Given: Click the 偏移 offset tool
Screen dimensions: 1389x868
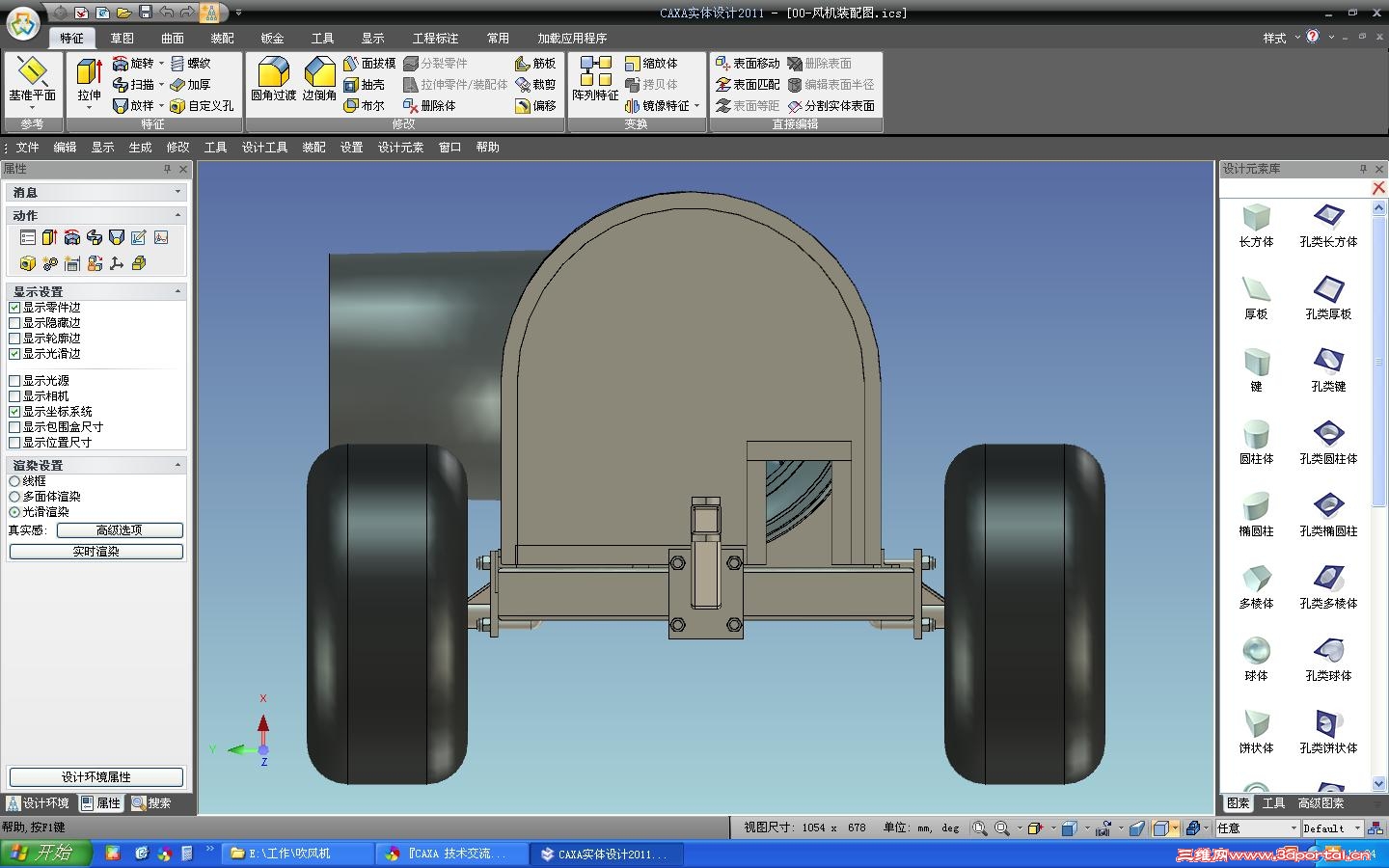Looking at the screenshot, I should [535, 106].
